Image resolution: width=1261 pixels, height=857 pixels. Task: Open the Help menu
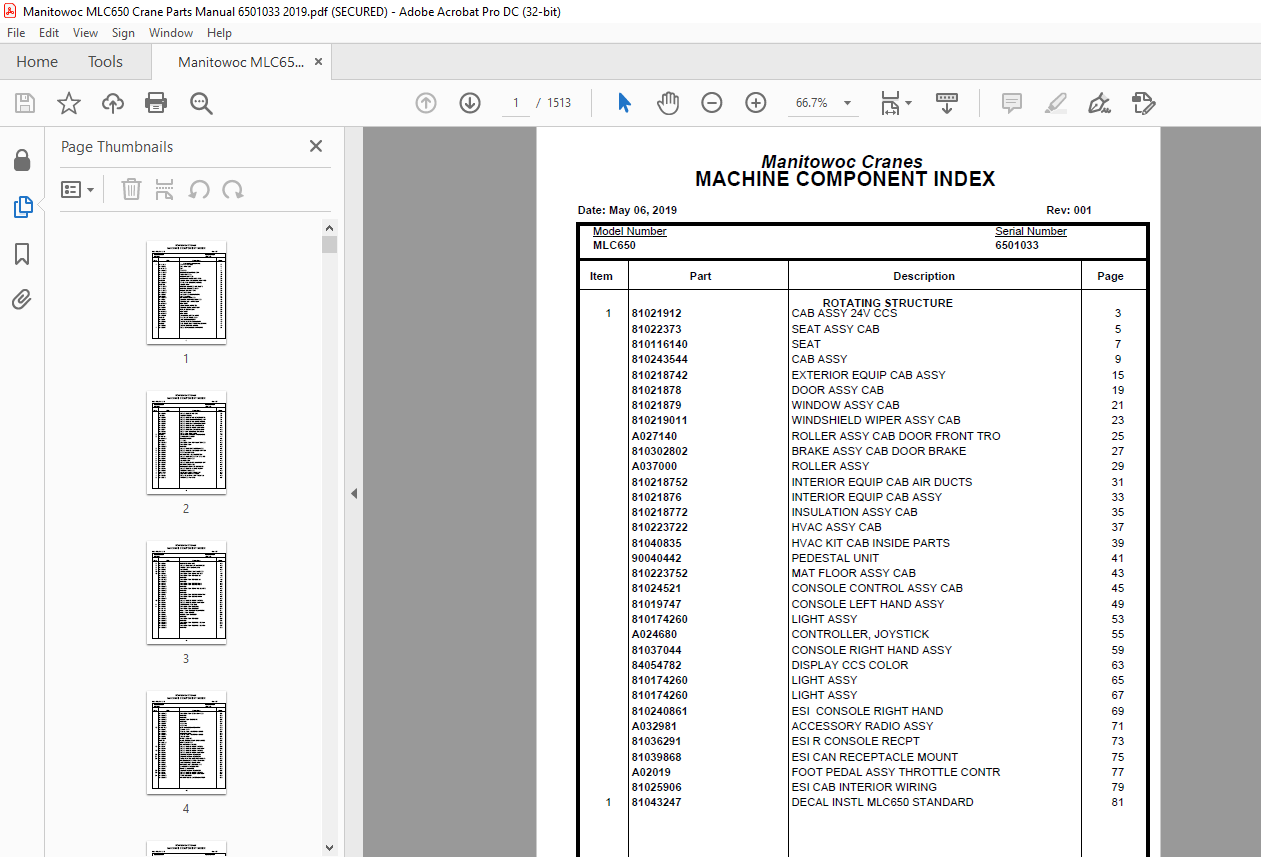pyautogui.click(x=219, y=33)
